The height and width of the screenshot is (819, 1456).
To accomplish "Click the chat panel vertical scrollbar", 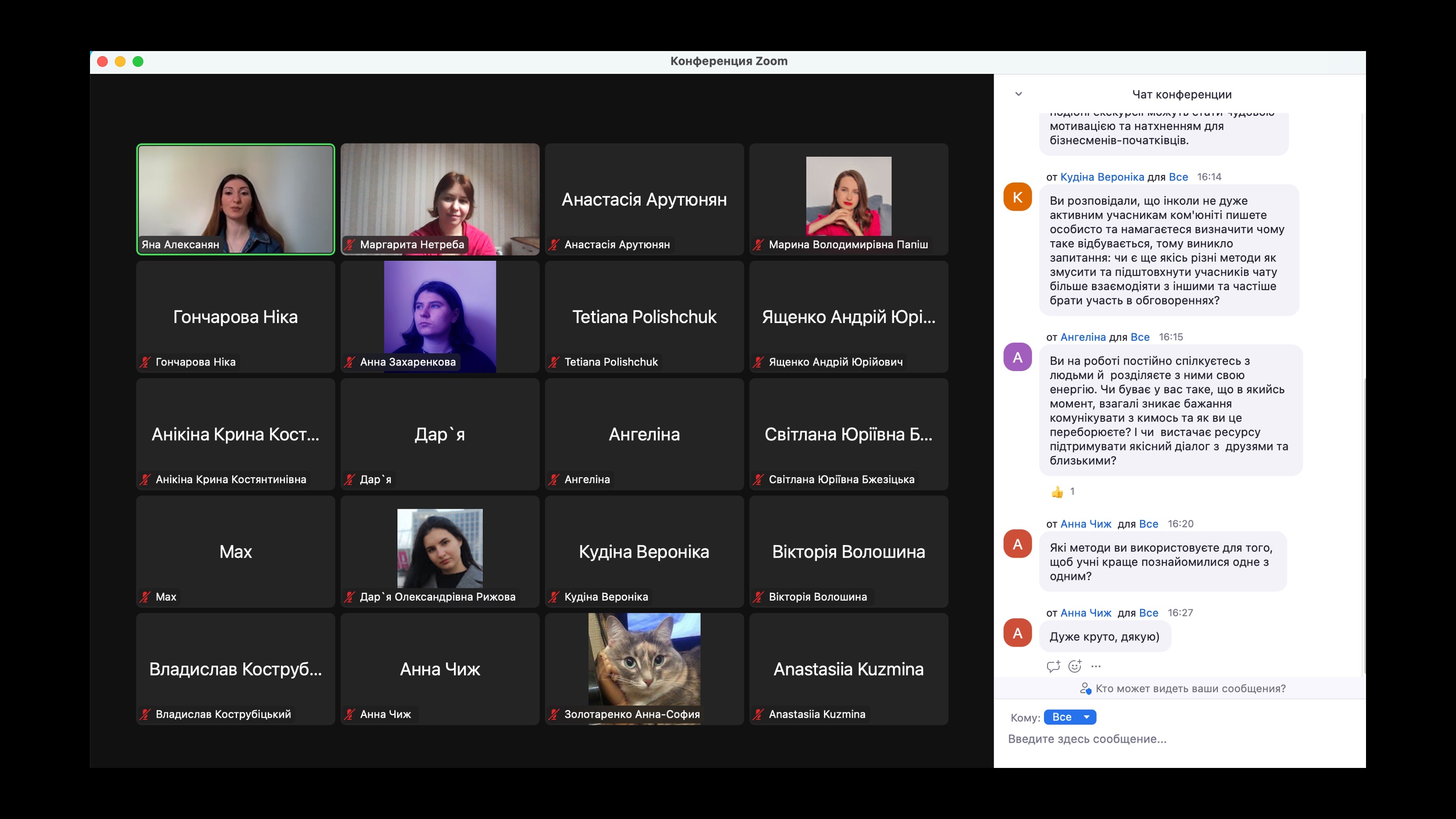I will (x=1364, y=526).
